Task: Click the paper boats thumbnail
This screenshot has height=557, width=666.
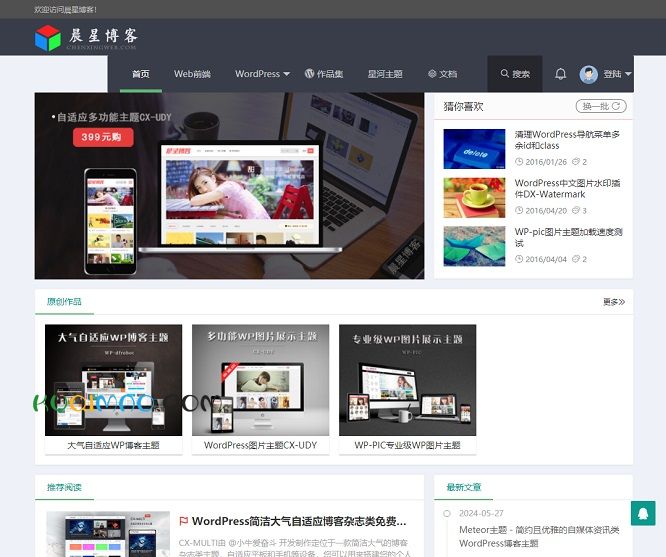Action: coord(474,246)
